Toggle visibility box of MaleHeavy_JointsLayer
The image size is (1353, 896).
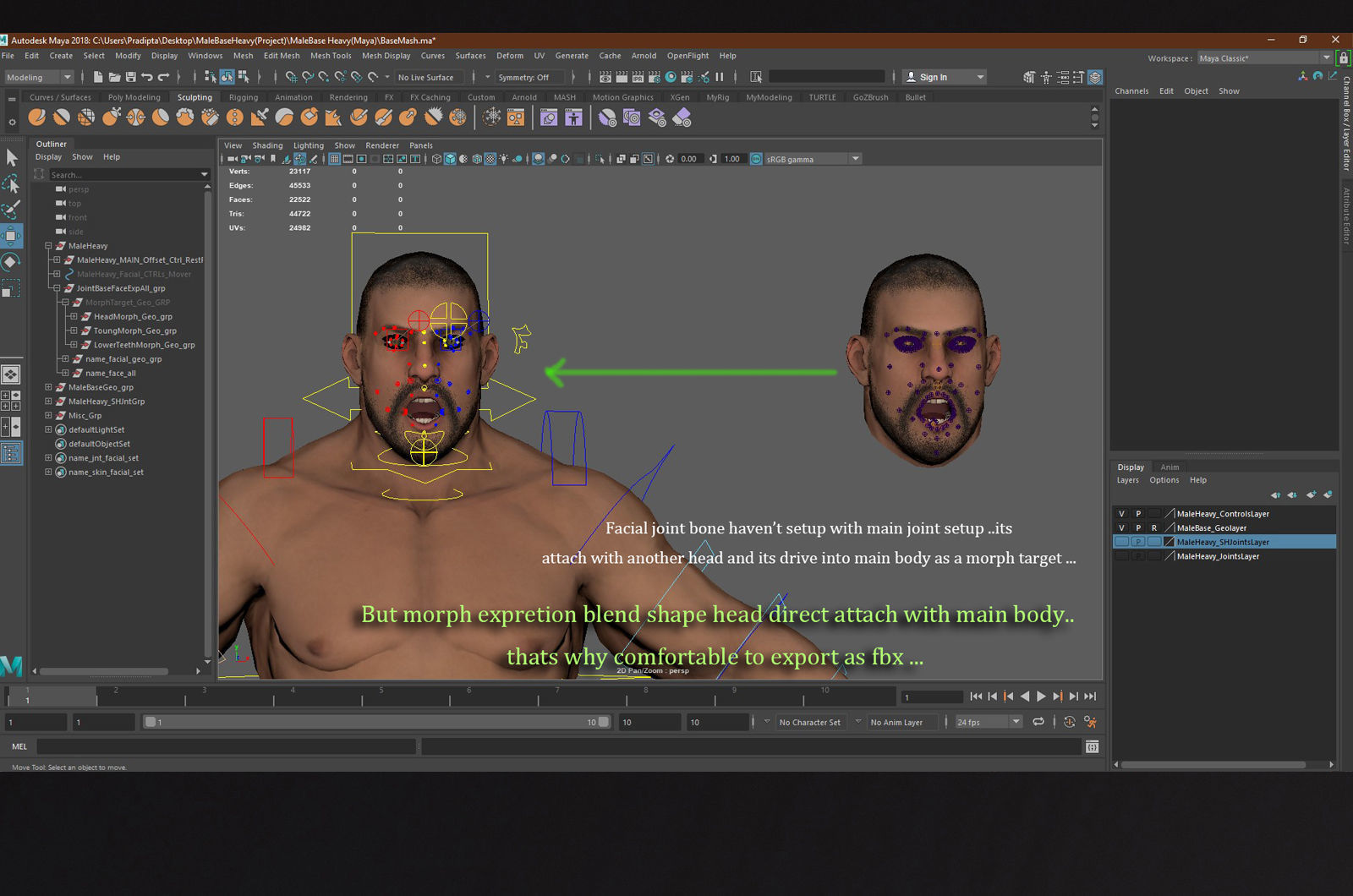pyautogui.click(x=1121, y=556)
